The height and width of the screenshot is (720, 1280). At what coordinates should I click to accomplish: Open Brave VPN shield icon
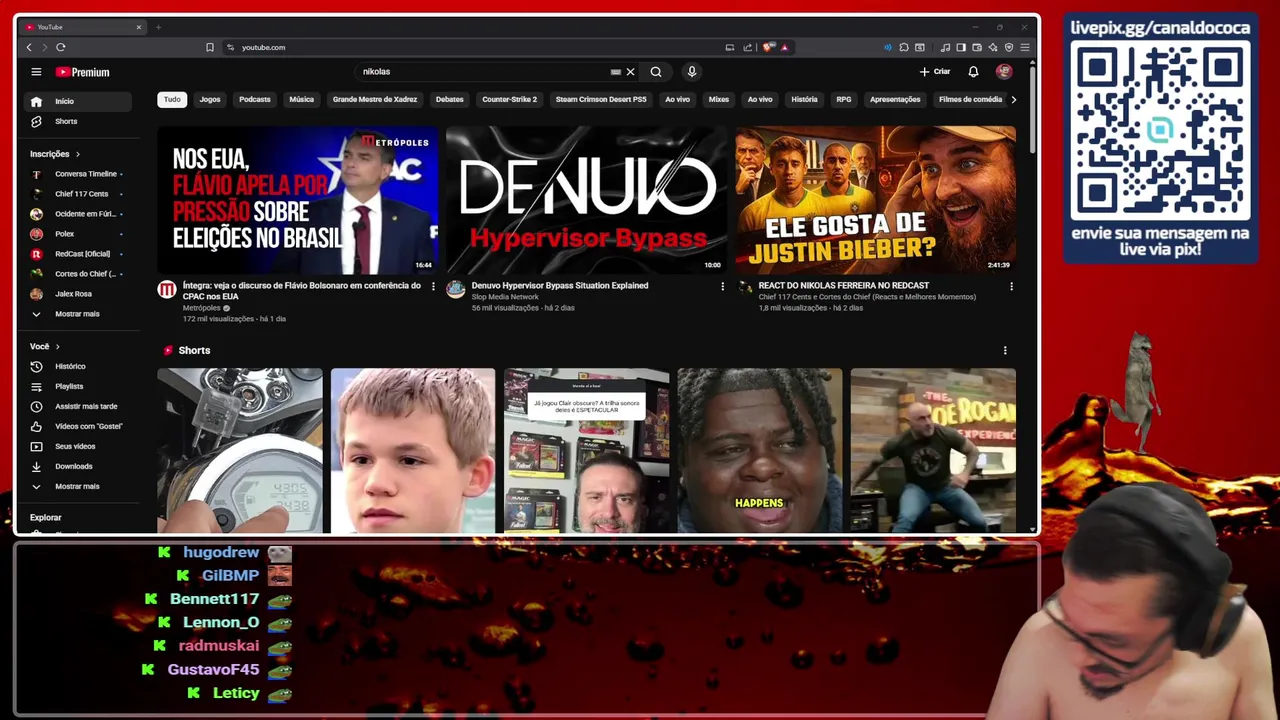pyautogui.click(x=1009, y=47)
